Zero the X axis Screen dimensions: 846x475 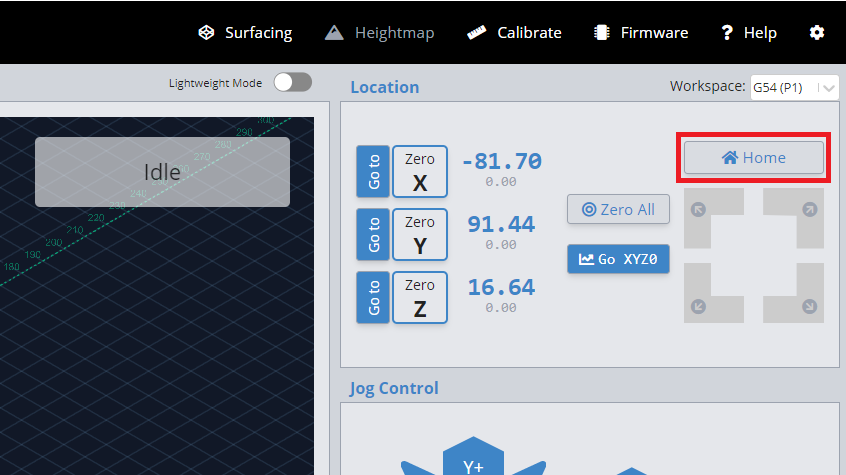420,172
